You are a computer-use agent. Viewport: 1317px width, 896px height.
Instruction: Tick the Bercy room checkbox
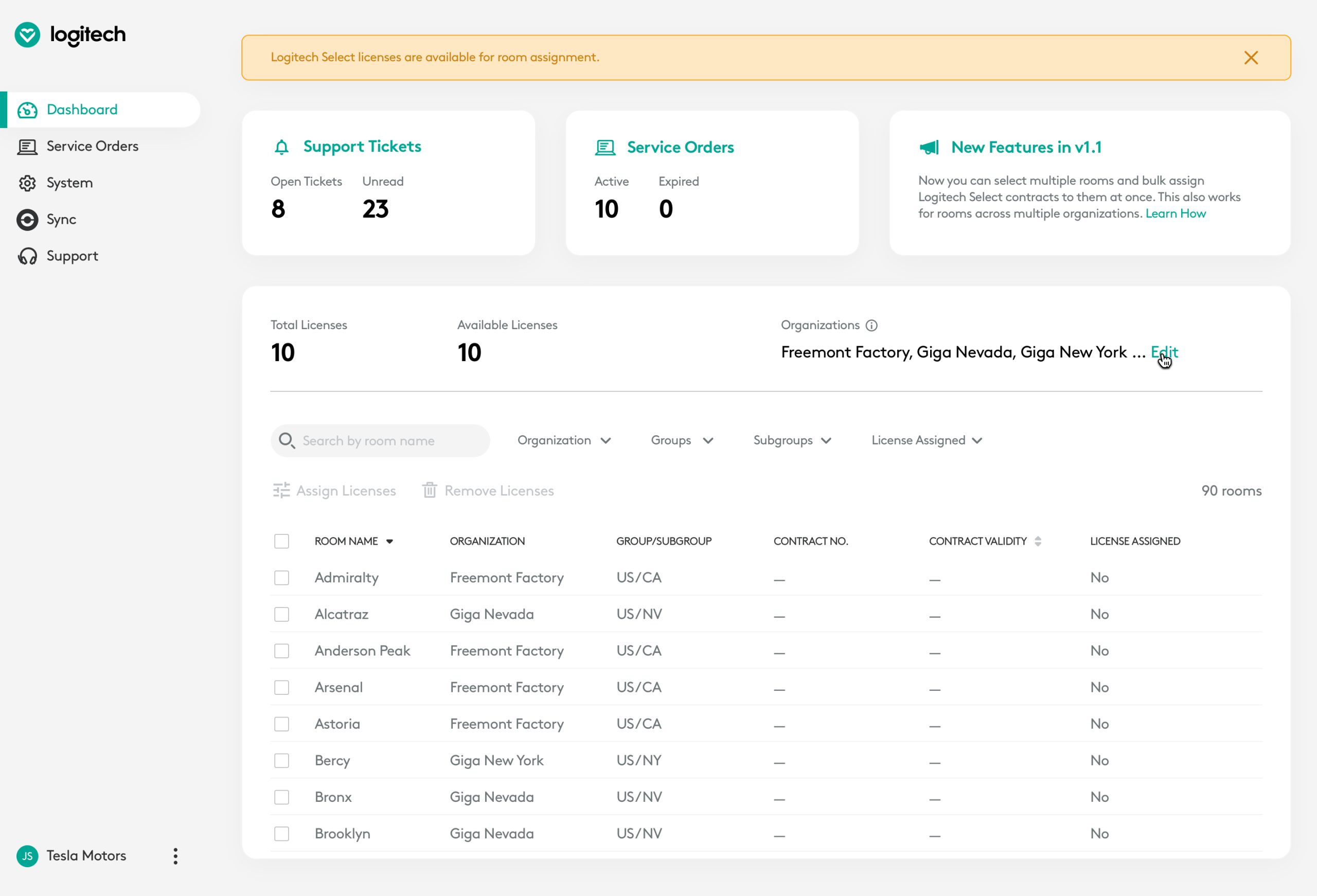click(x=281, y=761)
